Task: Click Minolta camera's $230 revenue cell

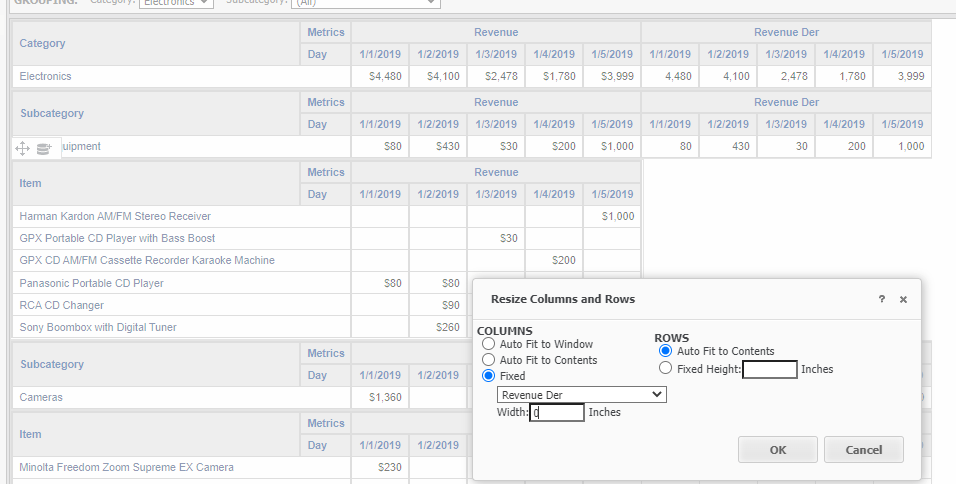Action: [x=380, y=468]
